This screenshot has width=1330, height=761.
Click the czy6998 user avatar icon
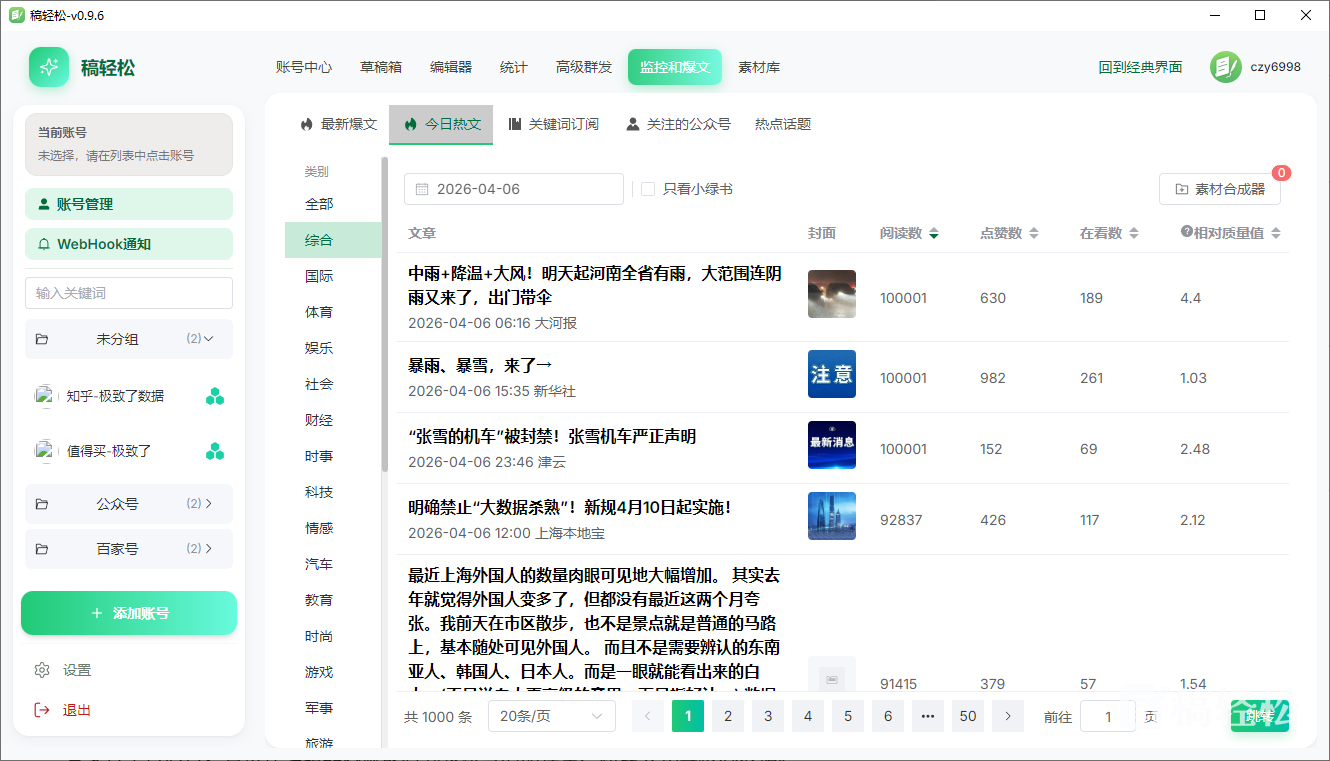tap(1225, 67)
